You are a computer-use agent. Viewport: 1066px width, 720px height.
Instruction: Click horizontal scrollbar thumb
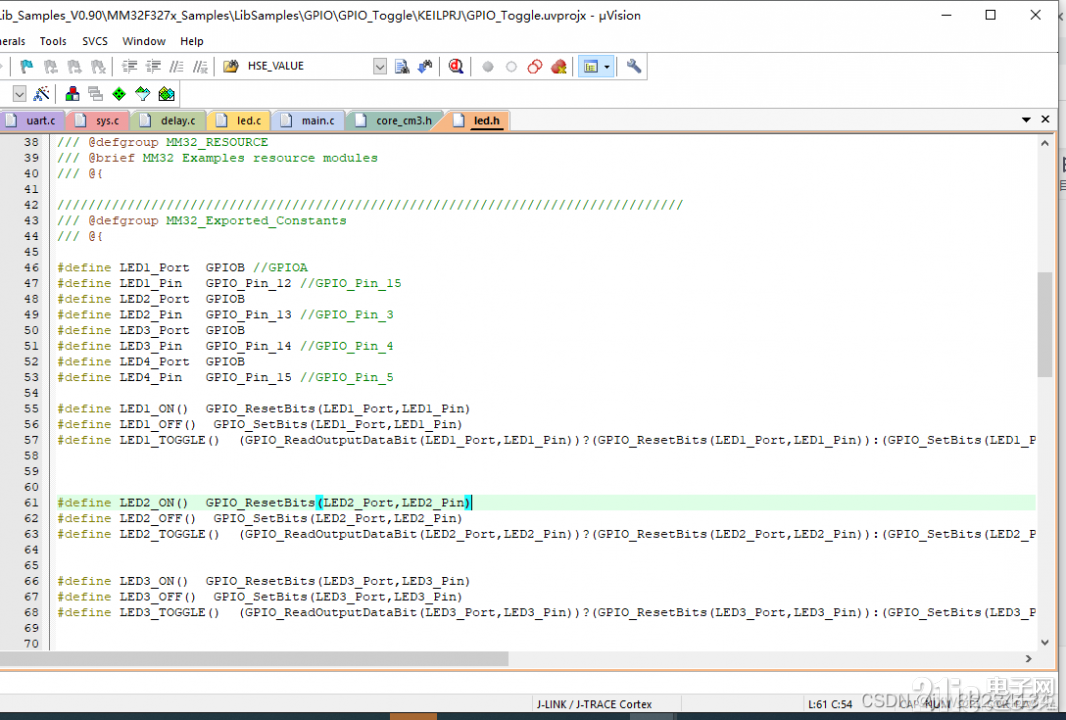[254, 658]
